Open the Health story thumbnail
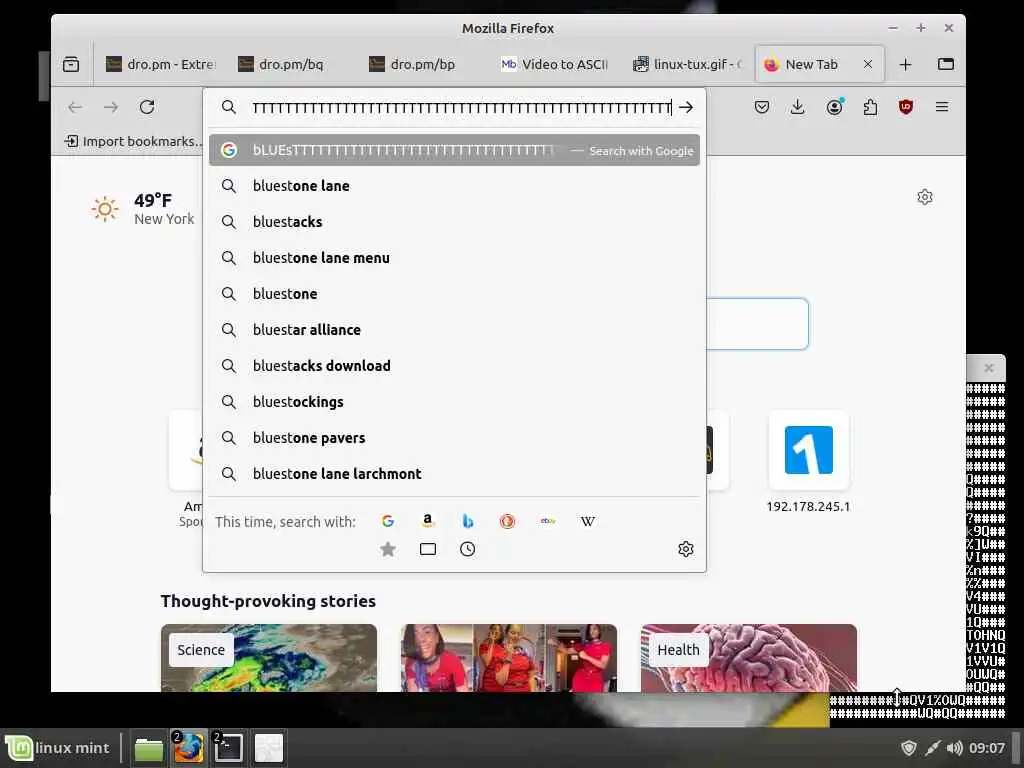The image size is (1024, 768). pos(748,658)
